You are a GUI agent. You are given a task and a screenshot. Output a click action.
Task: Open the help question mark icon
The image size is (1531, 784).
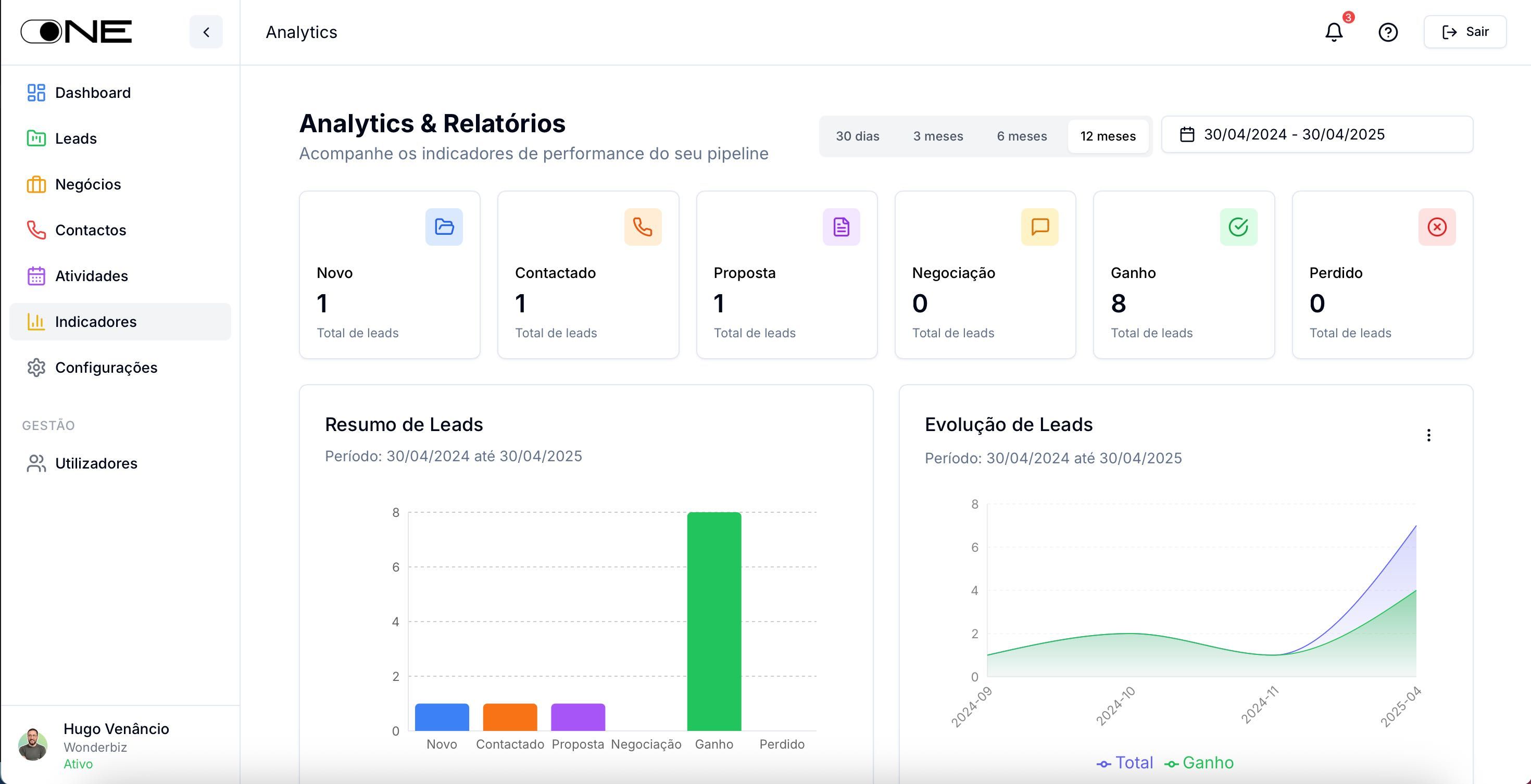1388,32
